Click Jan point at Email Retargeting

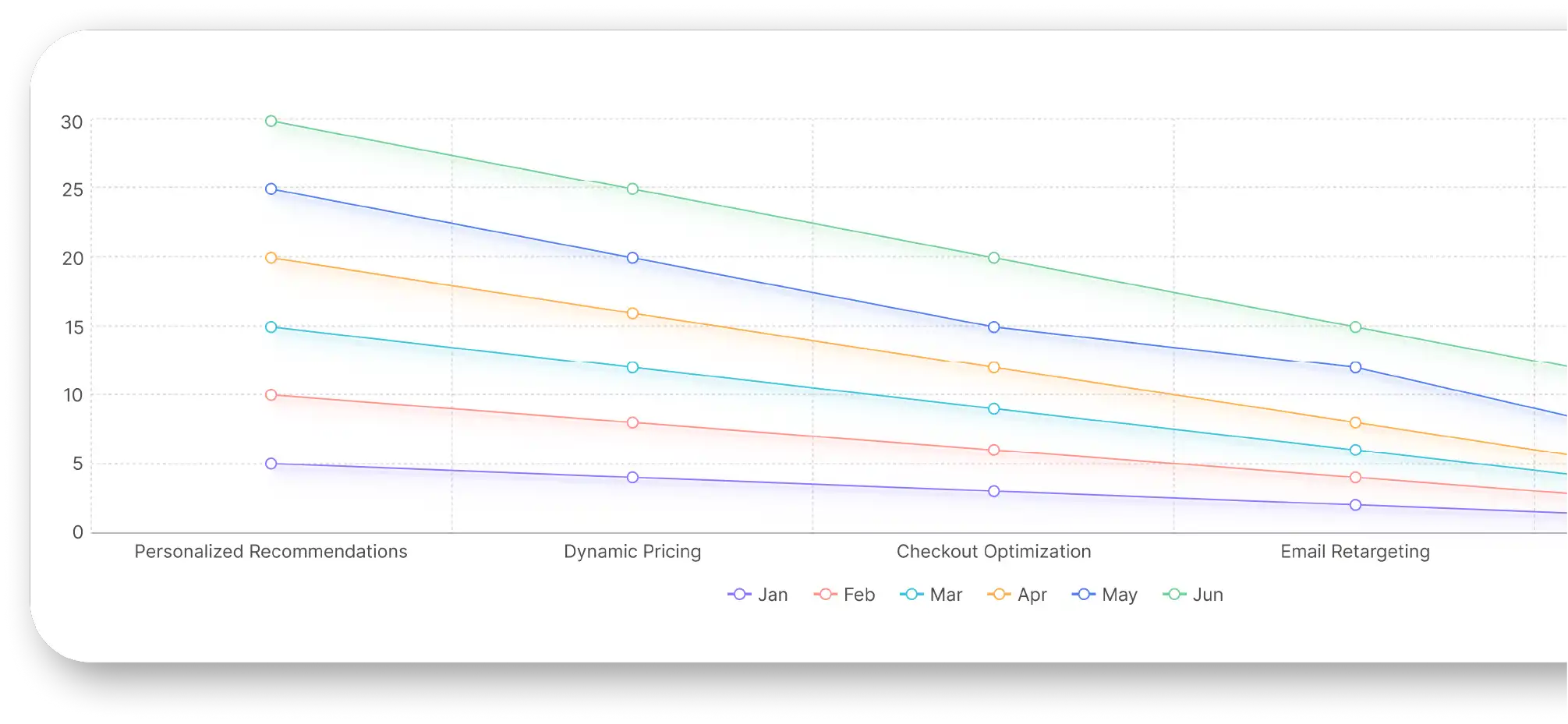point(1355,505)
